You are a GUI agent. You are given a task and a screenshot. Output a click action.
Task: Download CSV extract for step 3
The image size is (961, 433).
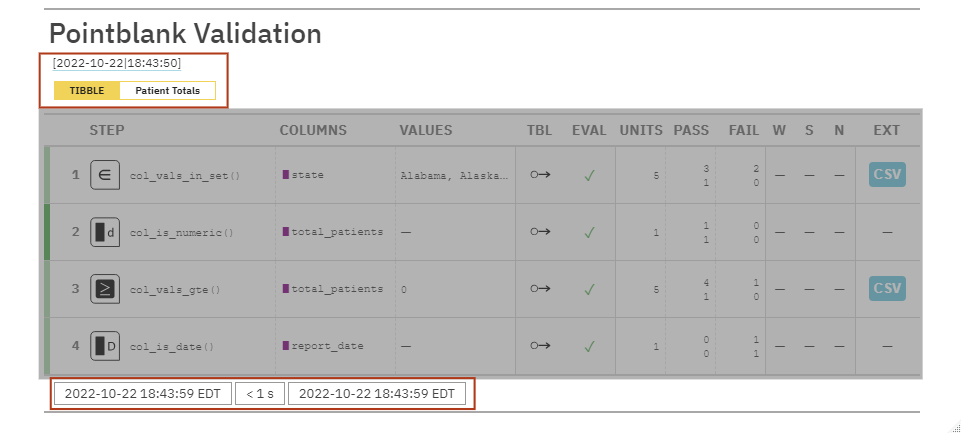887,289
